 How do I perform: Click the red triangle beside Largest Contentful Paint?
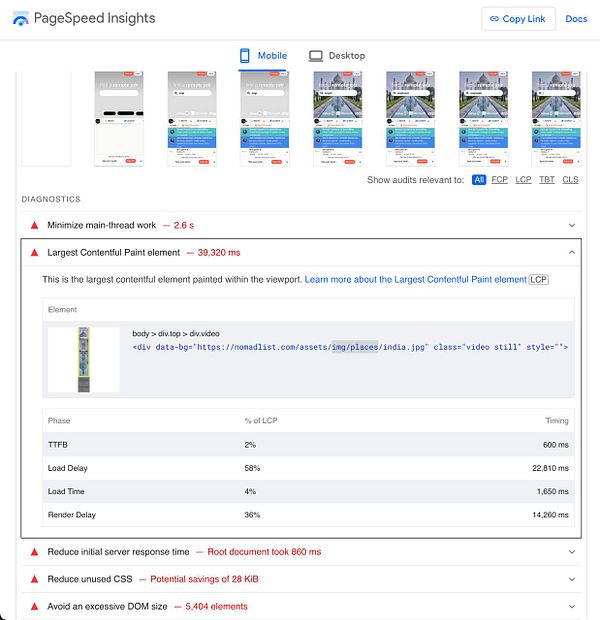[35, 252]
